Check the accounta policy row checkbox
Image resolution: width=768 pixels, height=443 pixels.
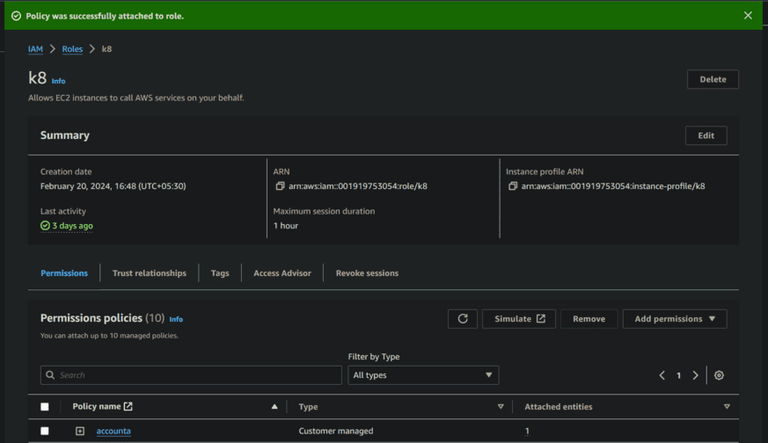pyautogui.click(x=45, y=431)
